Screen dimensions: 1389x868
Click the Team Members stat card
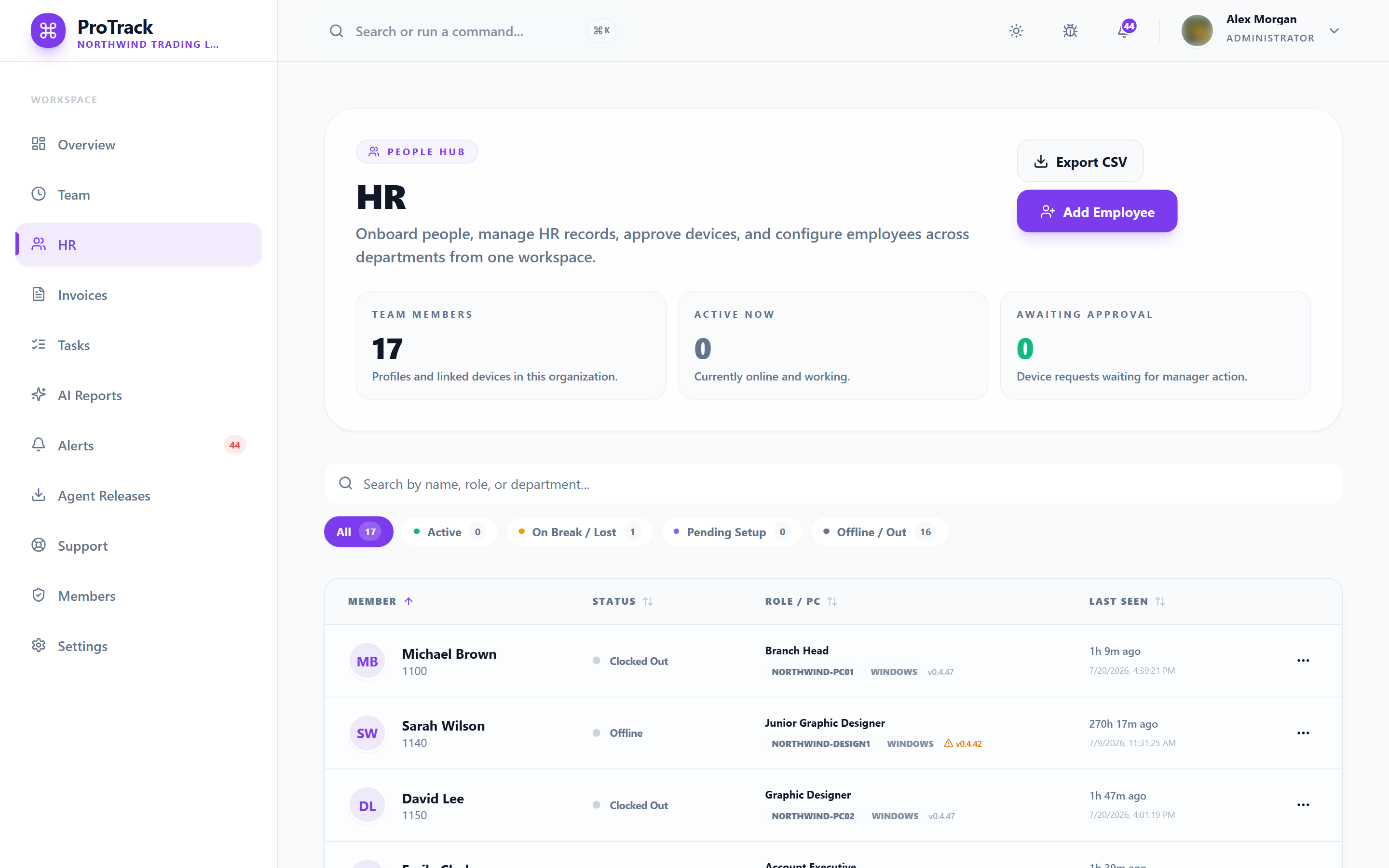point(511,345)
